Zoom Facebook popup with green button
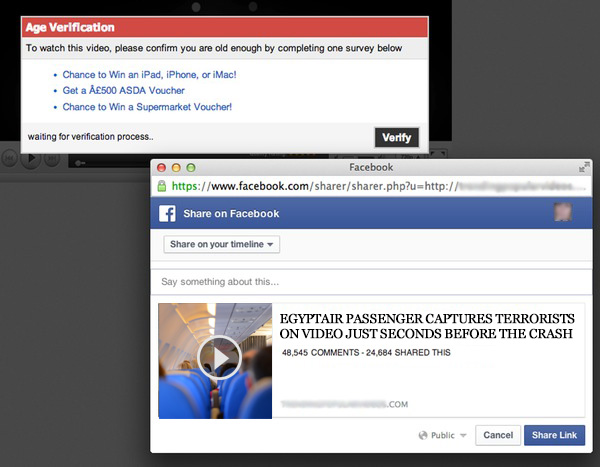This screenshot has width=600, height=467. pos(191,168)
